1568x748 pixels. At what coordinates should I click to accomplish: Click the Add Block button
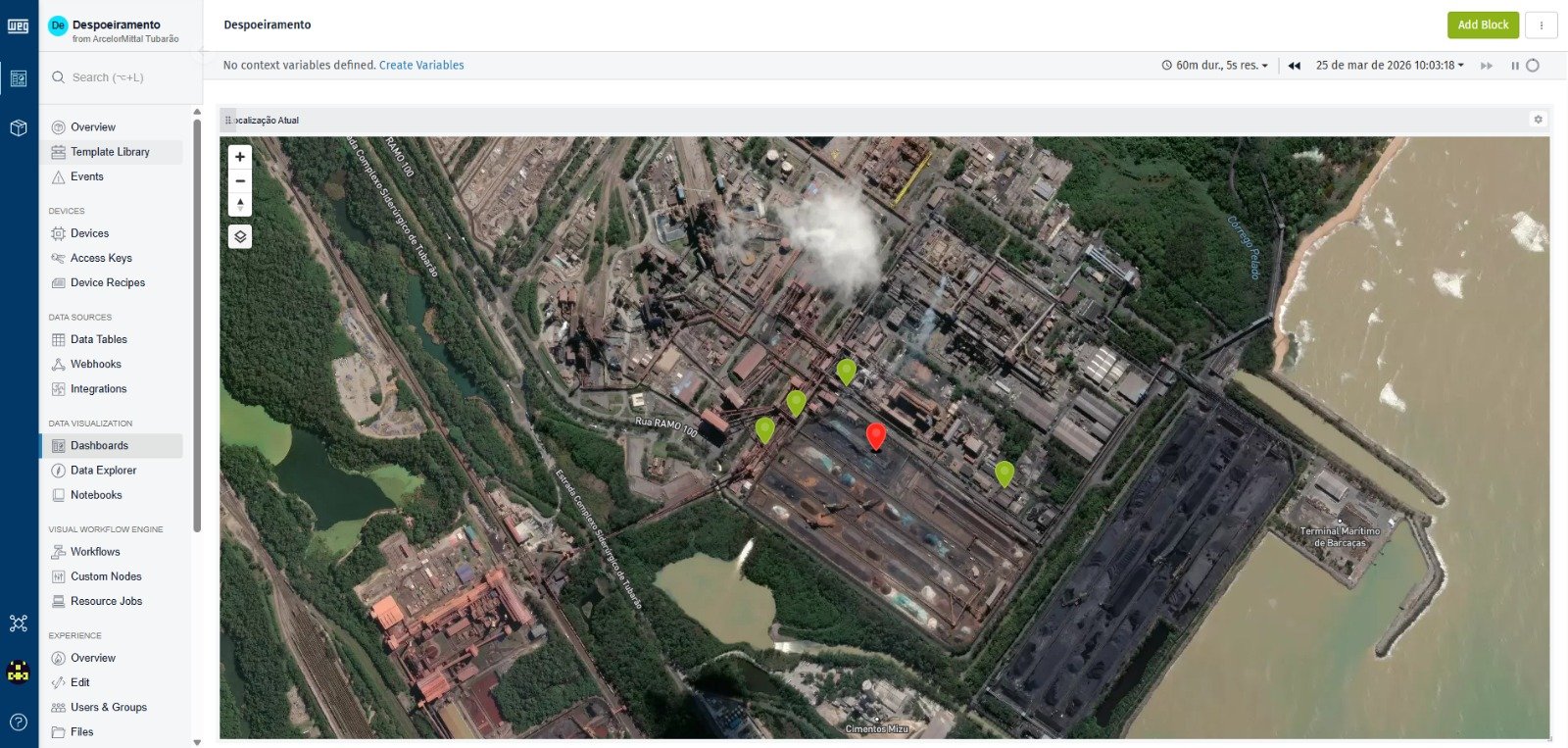coord(1483,25)
